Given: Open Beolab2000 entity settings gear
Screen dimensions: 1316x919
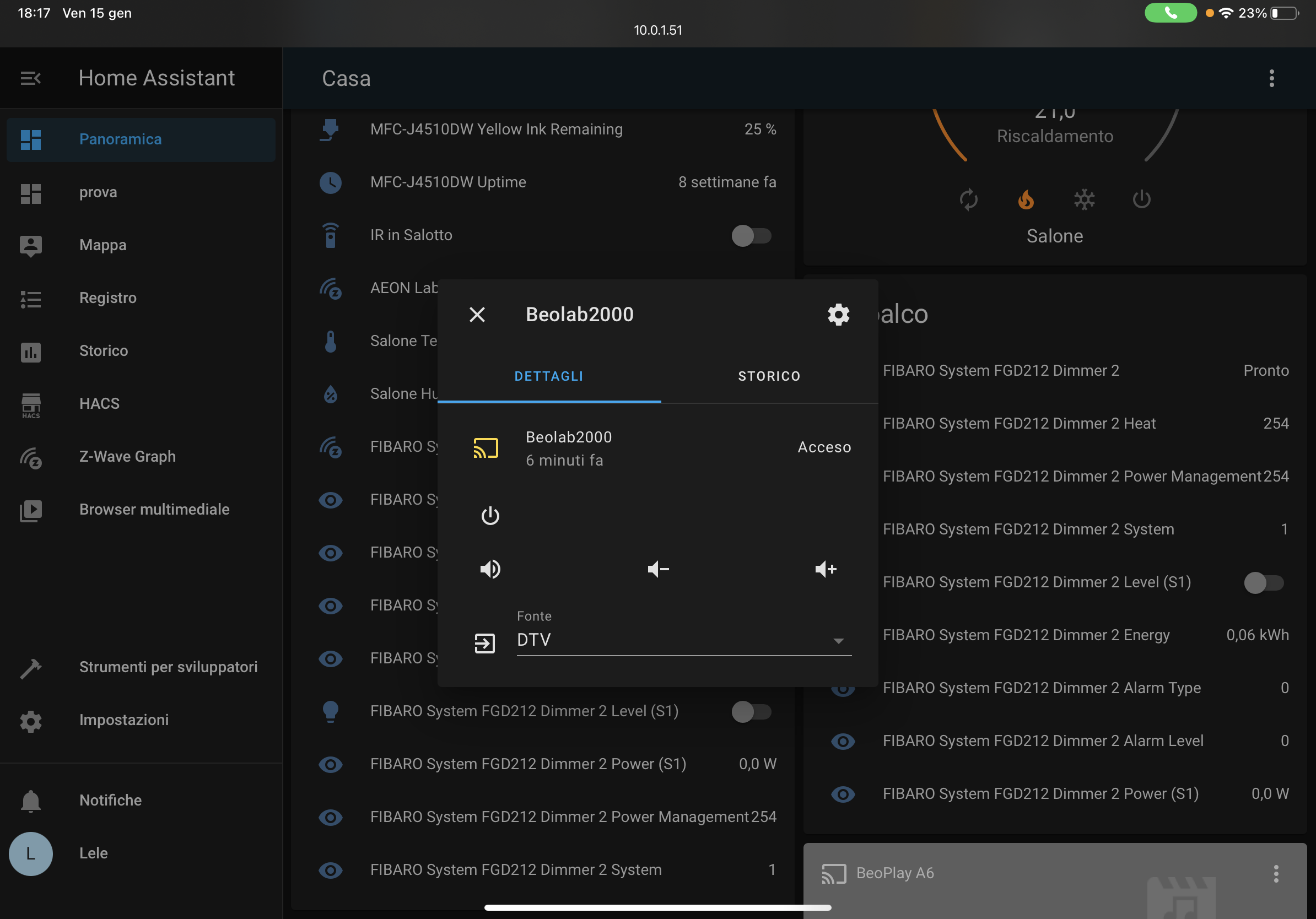Looking at the screenshot, I should click(838, 315).
